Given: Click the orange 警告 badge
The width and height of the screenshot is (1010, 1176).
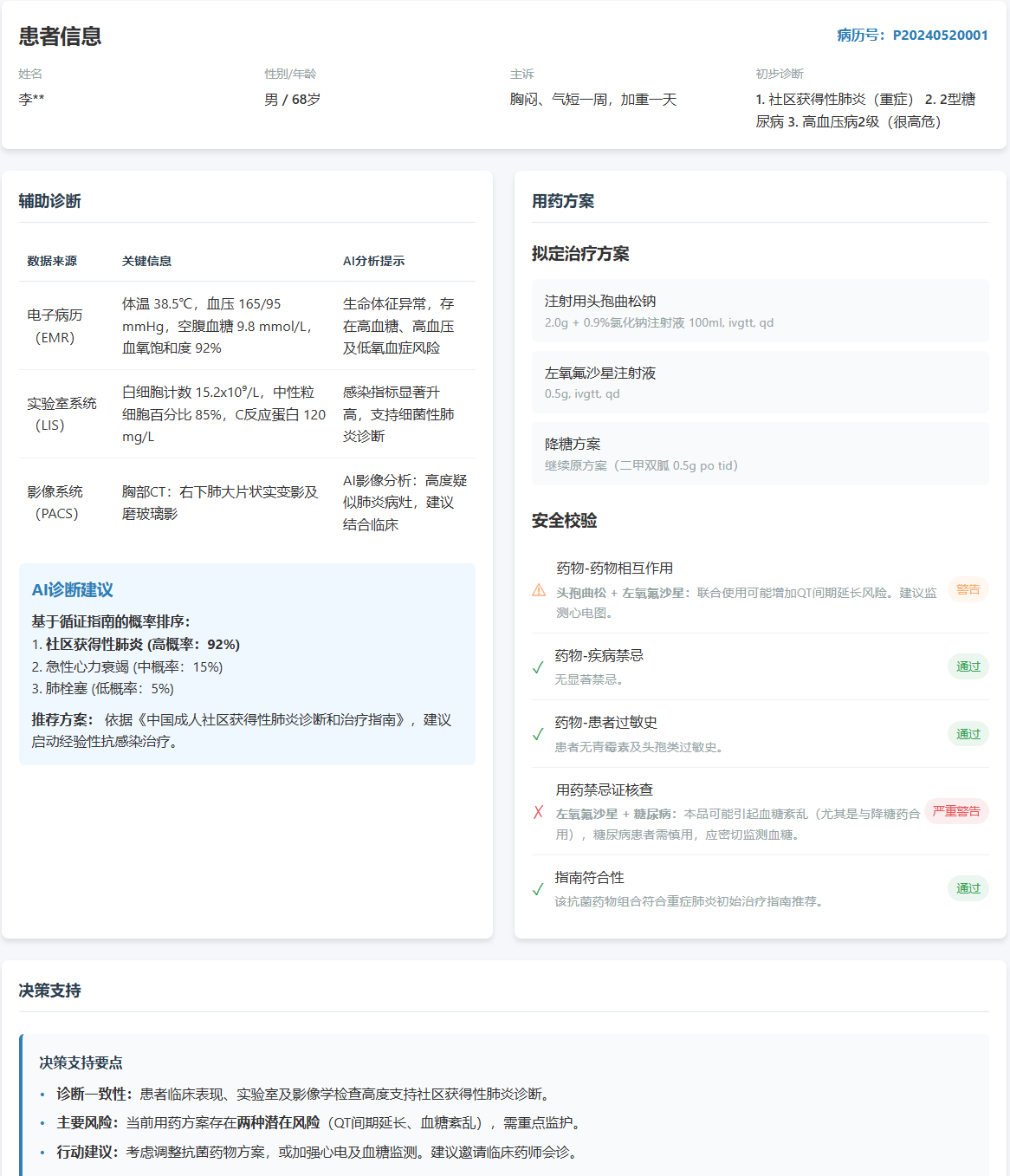Looking at the screenshot, I should click(968, 590).
